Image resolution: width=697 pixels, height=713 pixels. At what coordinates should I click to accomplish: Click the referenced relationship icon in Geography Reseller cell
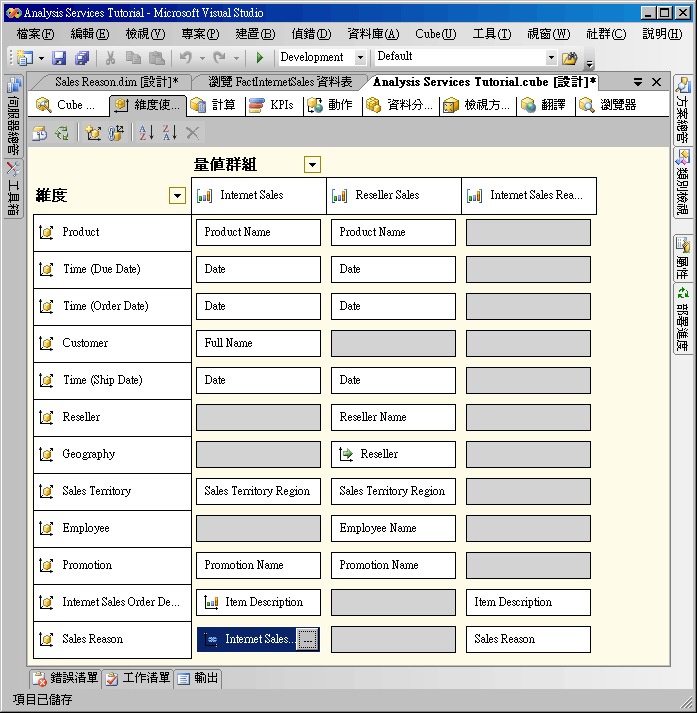point(346,454)
